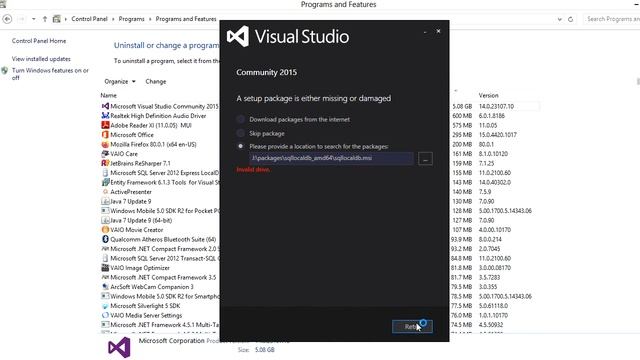This screenshot has width=640, height=360.
Task: Open Control Panel Home link
Action: [x=39, y=41]
